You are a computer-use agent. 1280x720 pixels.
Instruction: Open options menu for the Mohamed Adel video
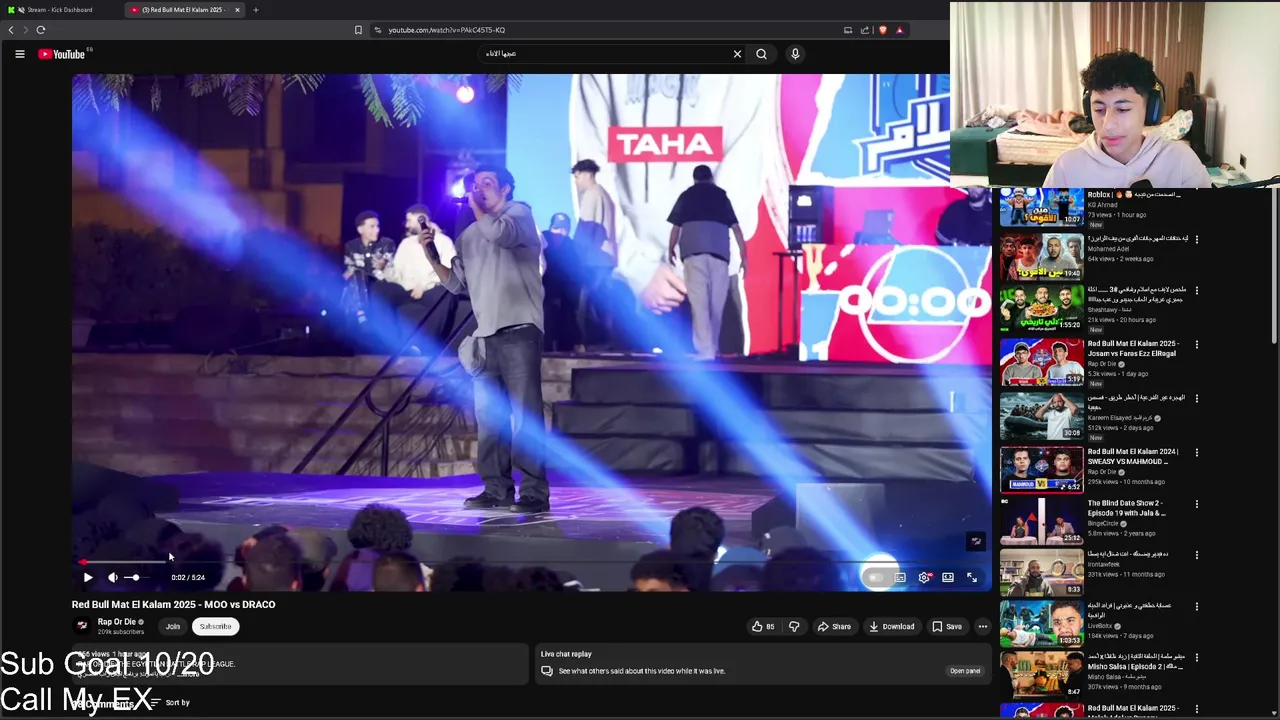point(1197,239)
